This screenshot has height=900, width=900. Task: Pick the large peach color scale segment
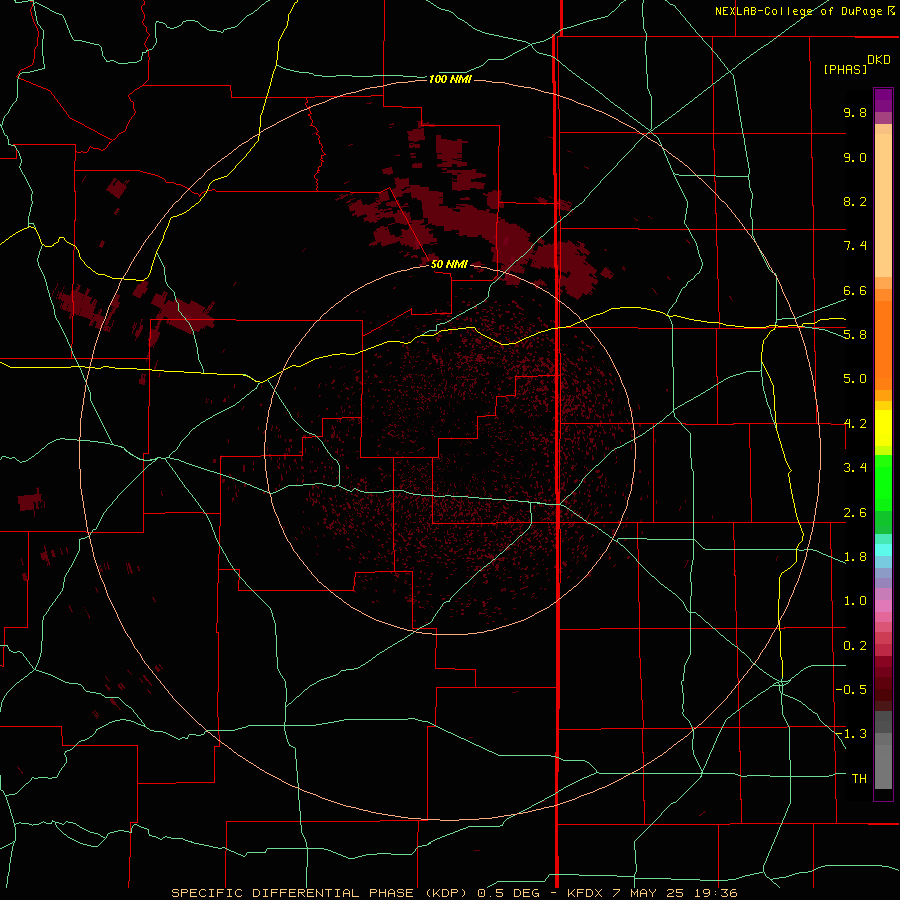pos(883,205)
